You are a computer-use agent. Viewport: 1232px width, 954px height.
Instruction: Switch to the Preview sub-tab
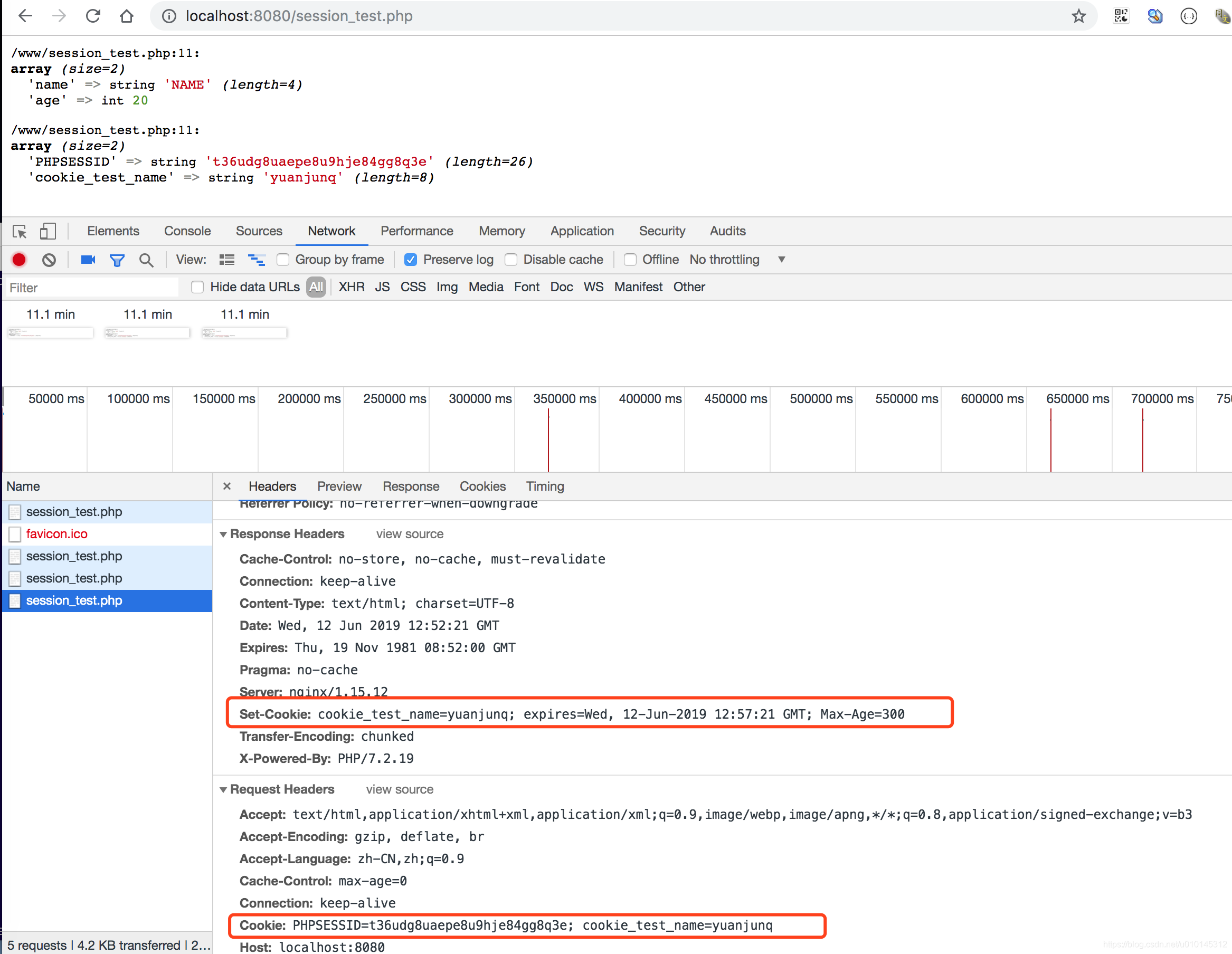click(x=339, y=486)
